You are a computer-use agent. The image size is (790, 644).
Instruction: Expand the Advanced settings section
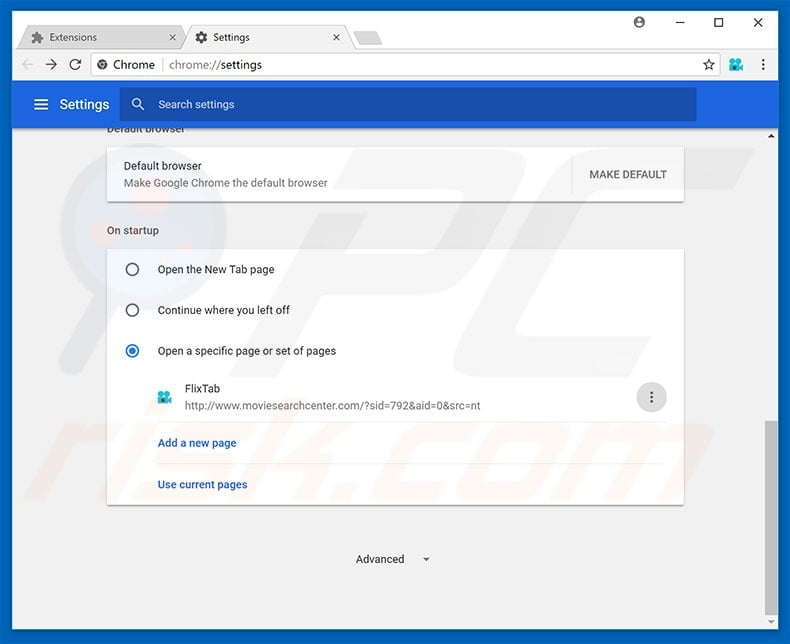[392, 559]
